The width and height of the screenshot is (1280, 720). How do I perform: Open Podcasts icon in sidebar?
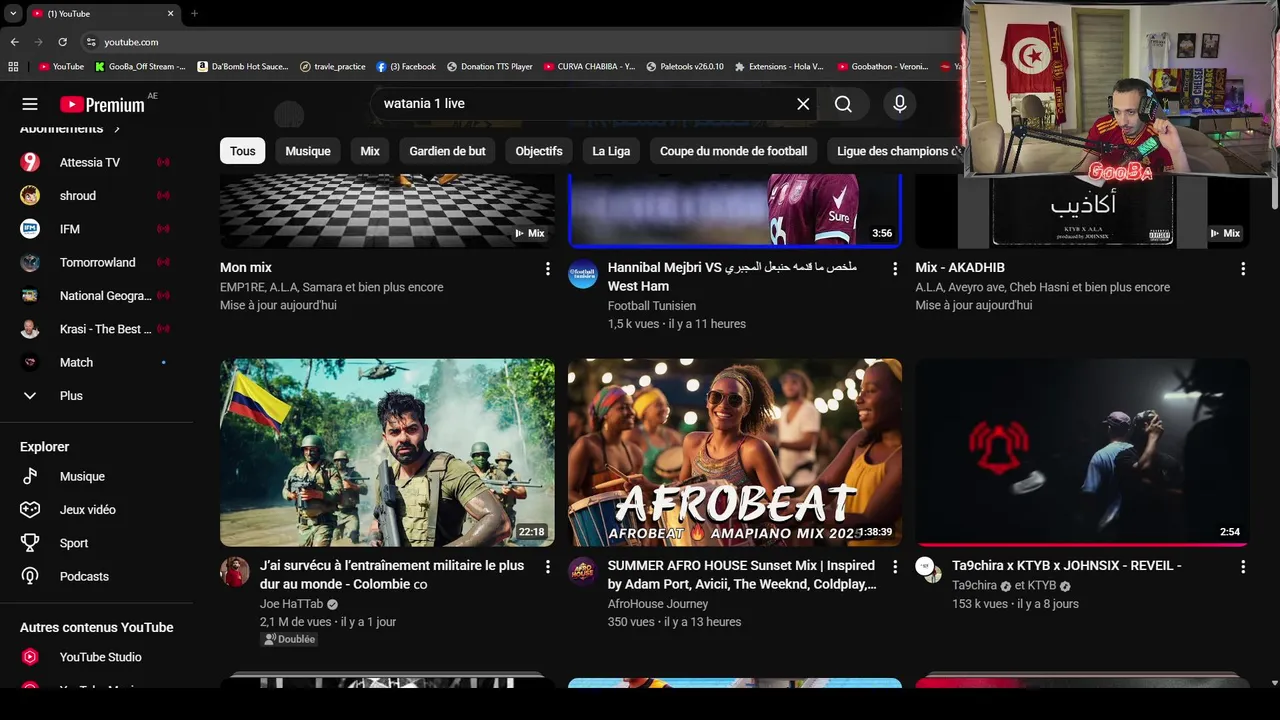point(30,576)
